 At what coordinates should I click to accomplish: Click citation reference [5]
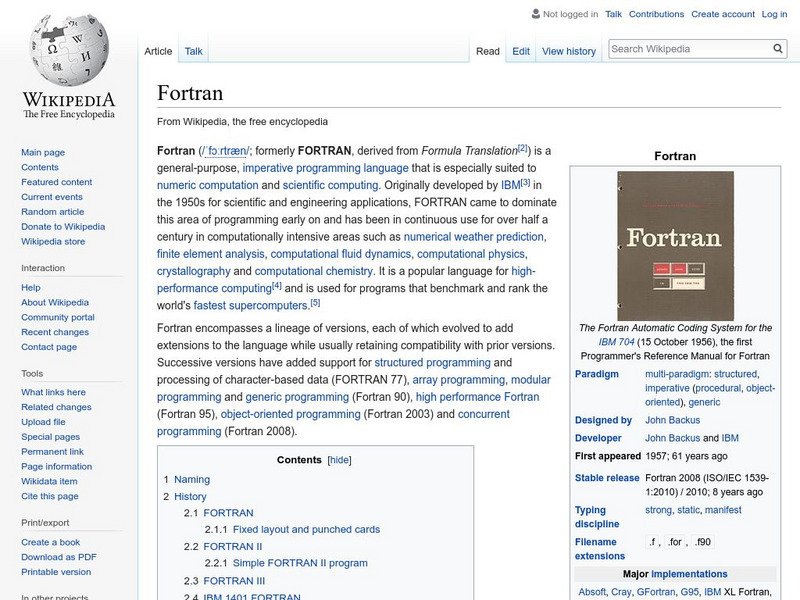click(x=315, y=303)
